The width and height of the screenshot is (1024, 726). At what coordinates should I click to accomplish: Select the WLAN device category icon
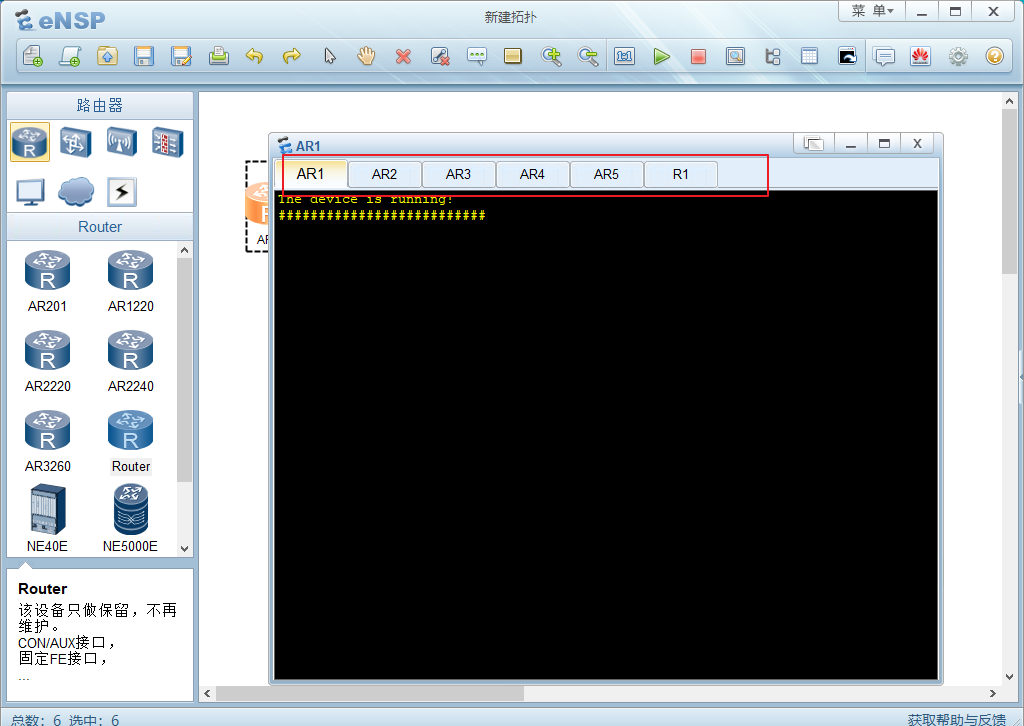point(121,142)
